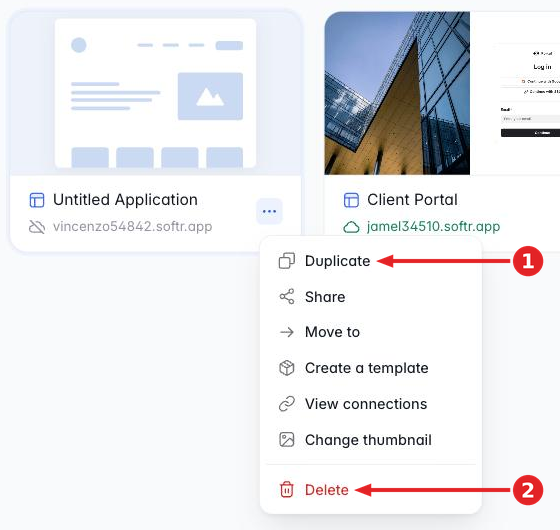Click the Move to arrow icon
The height and width of the screenshot is (530, 560).
pos(287,332)
